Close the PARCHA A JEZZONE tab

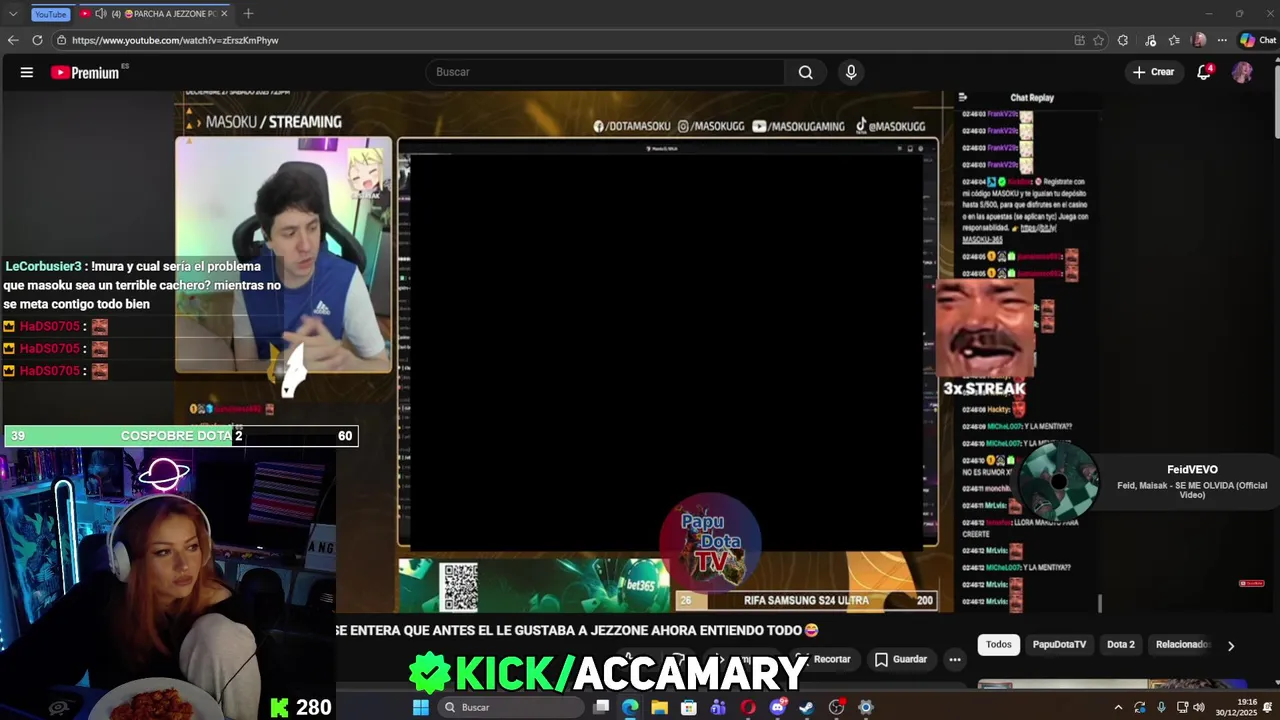click(x=223, y=14)
